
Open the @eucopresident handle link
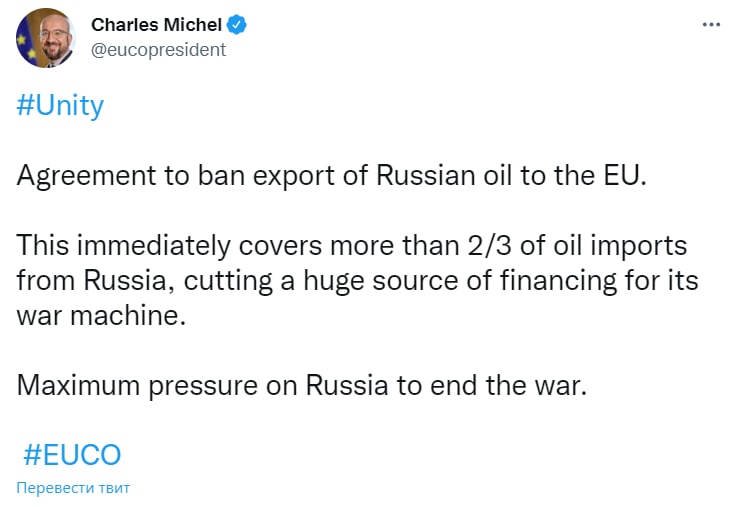(x=158, y=49)
